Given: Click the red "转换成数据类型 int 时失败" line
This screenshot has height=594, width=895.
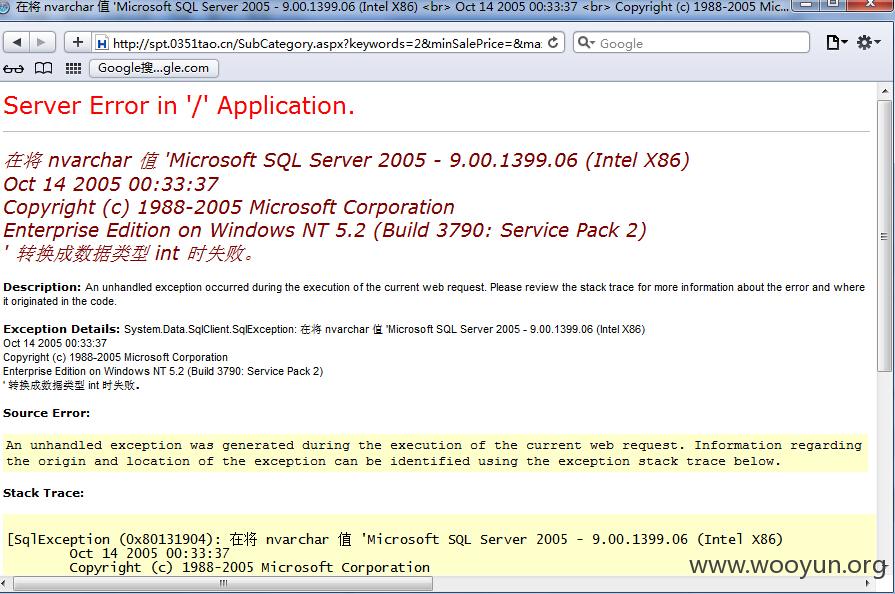Looking at the screenshot, I should tap(128, 253).
